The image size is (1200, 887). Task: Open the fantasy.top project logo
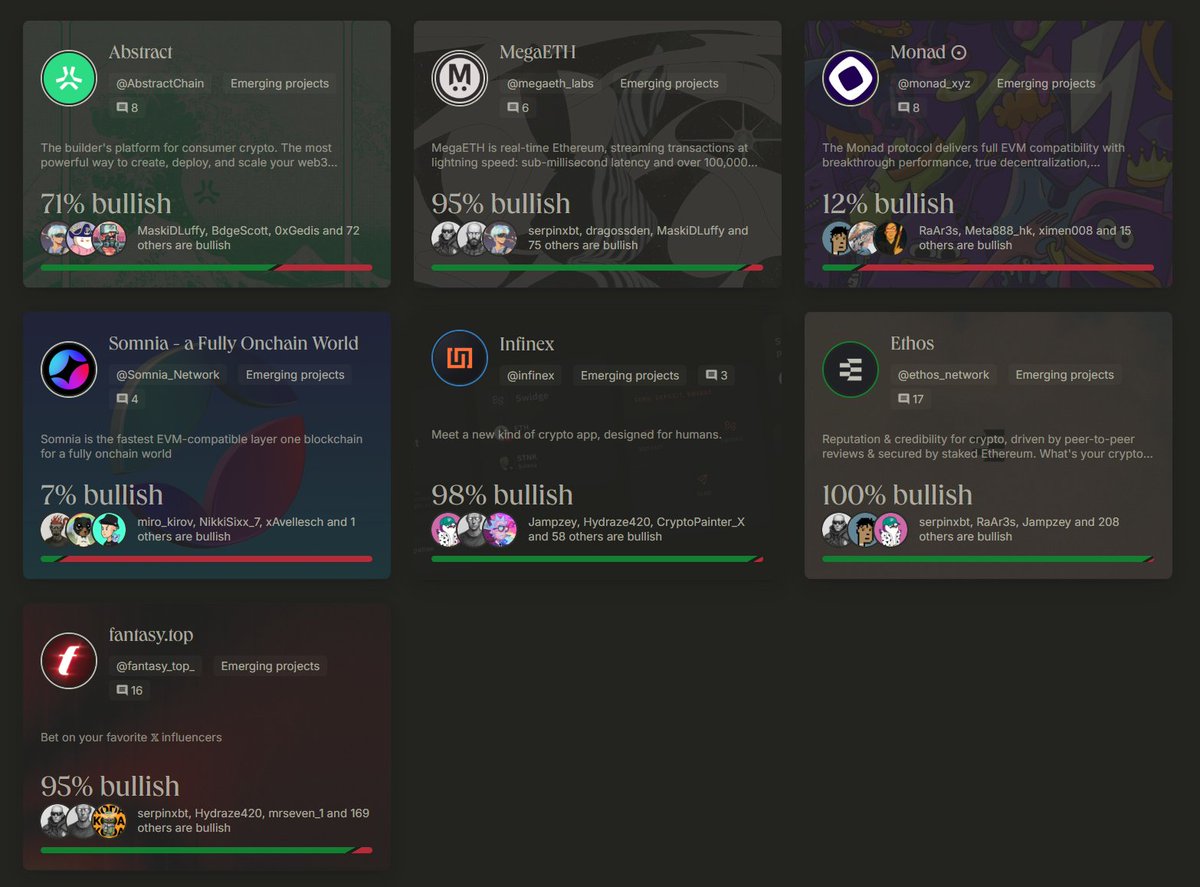[x=69, y=661]
